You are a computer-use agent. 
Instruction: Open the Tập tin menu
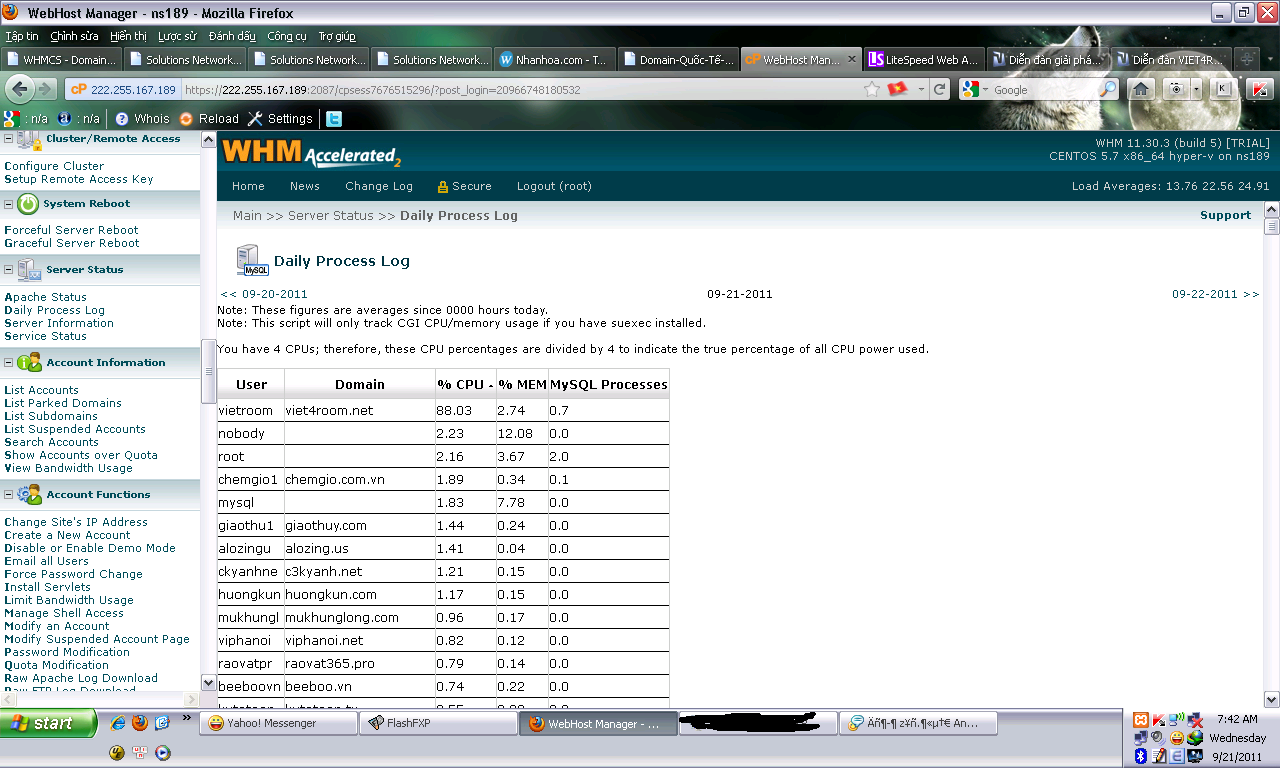coord(22,36)
